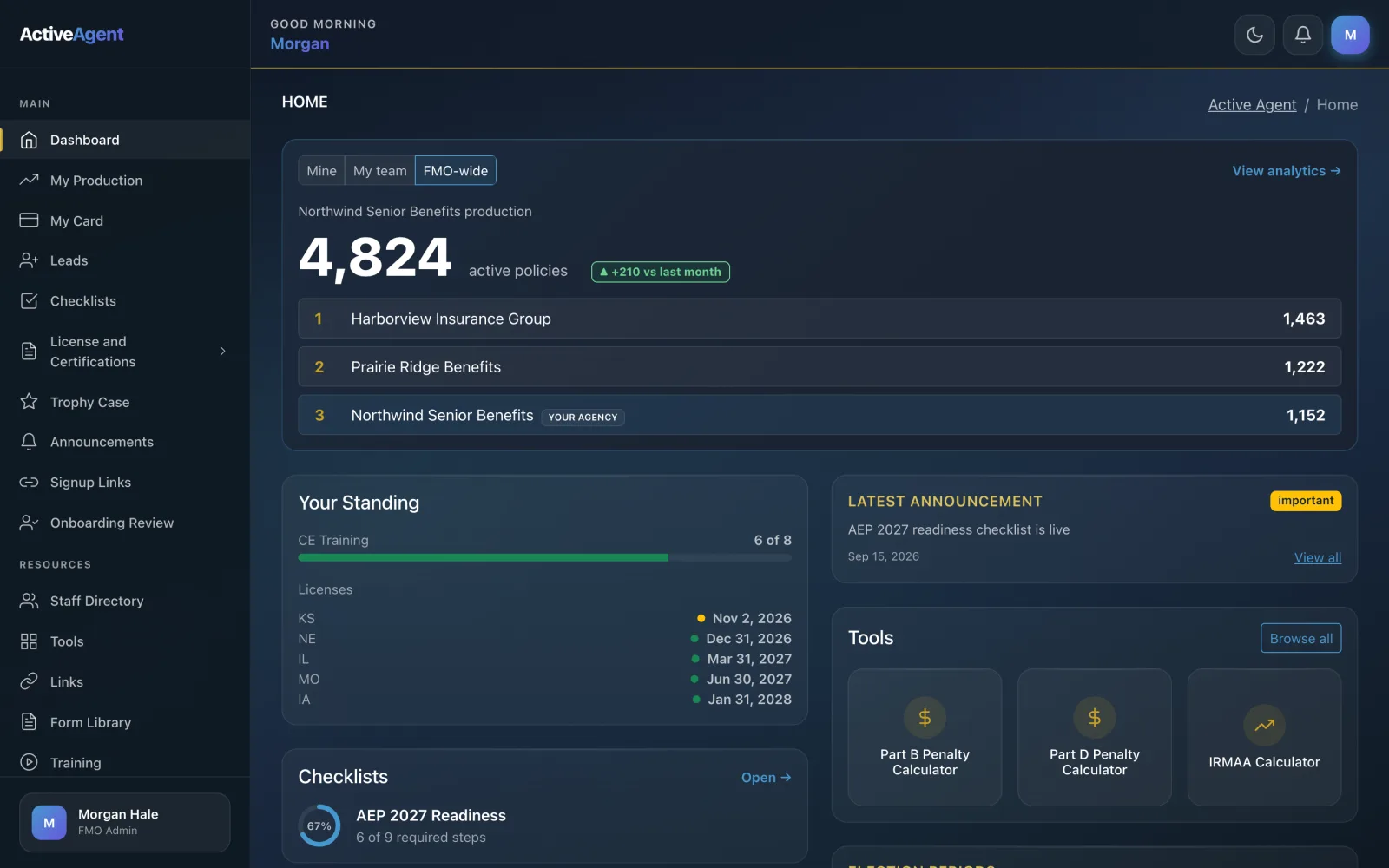1389x868 pixels.
Task: Click the KS license Nov 2, 2026 date
Action: [752, 619]
